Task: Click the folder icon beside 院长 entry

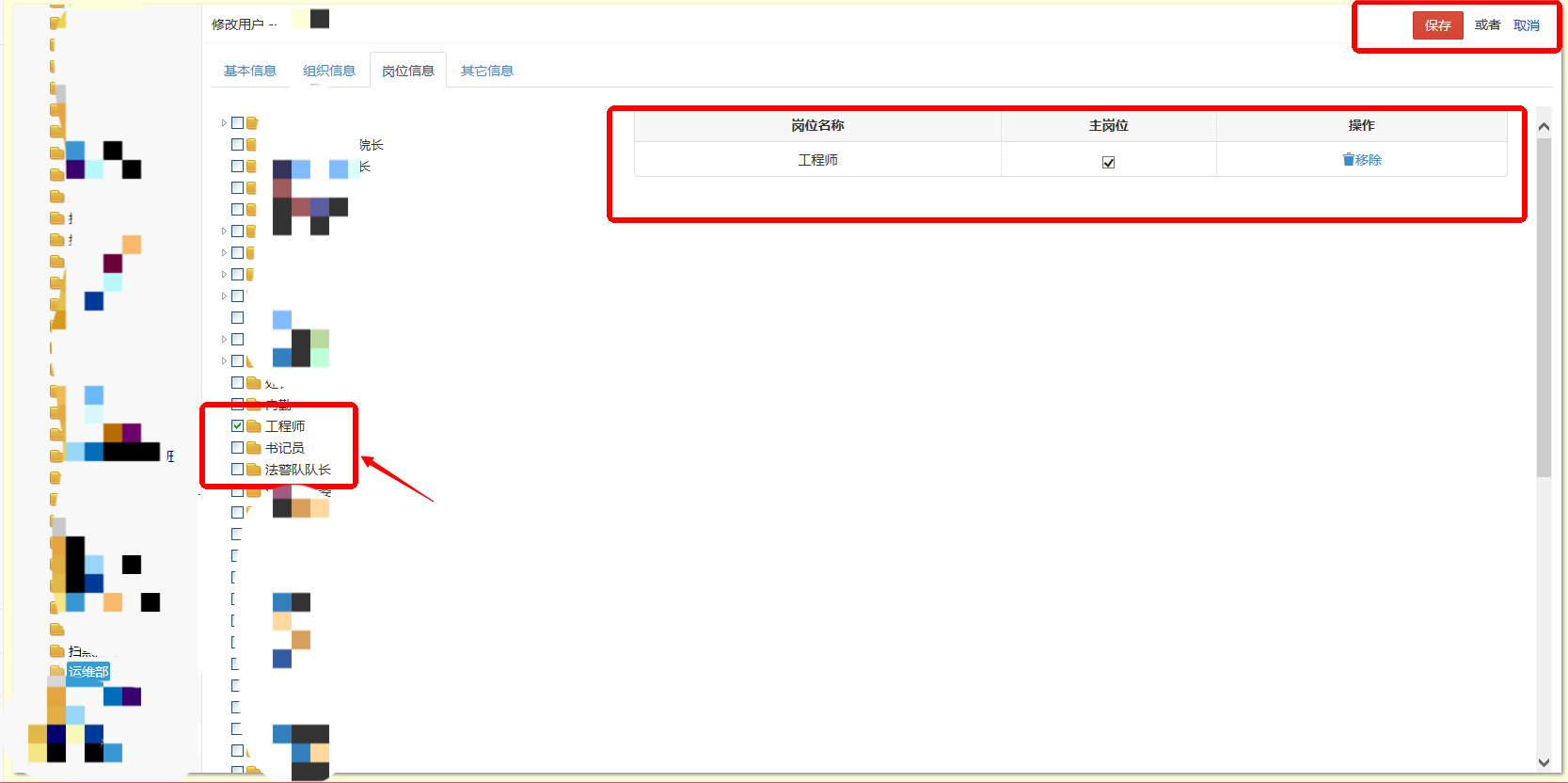Action: coord(251,145)
